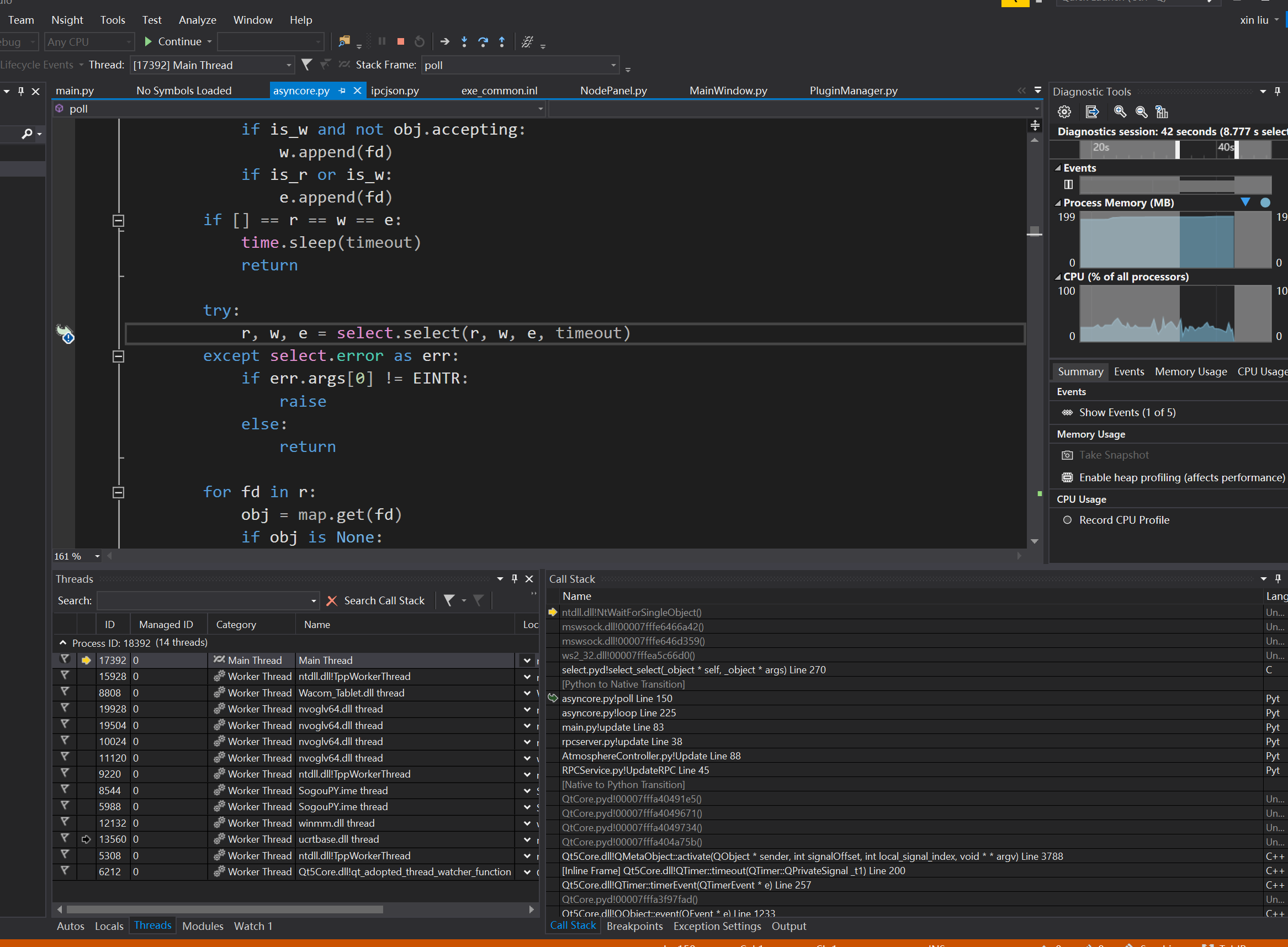Click the reset view icon in Diagnostic Tools
The height and width of the screenshot is (947, 1288).
click(x=1162, y=112)
